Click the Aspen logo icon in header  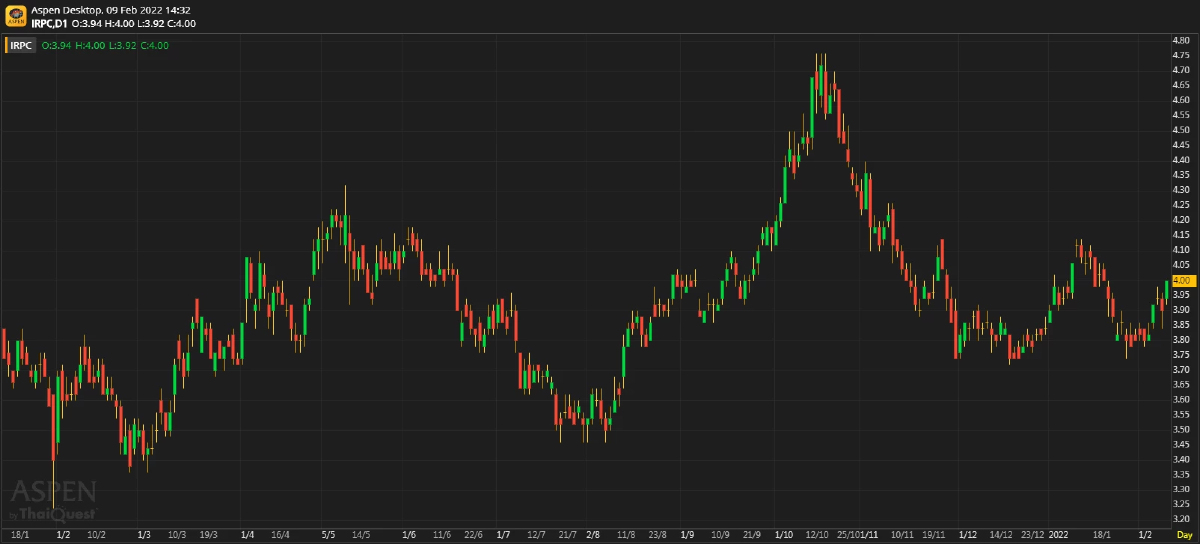tap(16, 16)
